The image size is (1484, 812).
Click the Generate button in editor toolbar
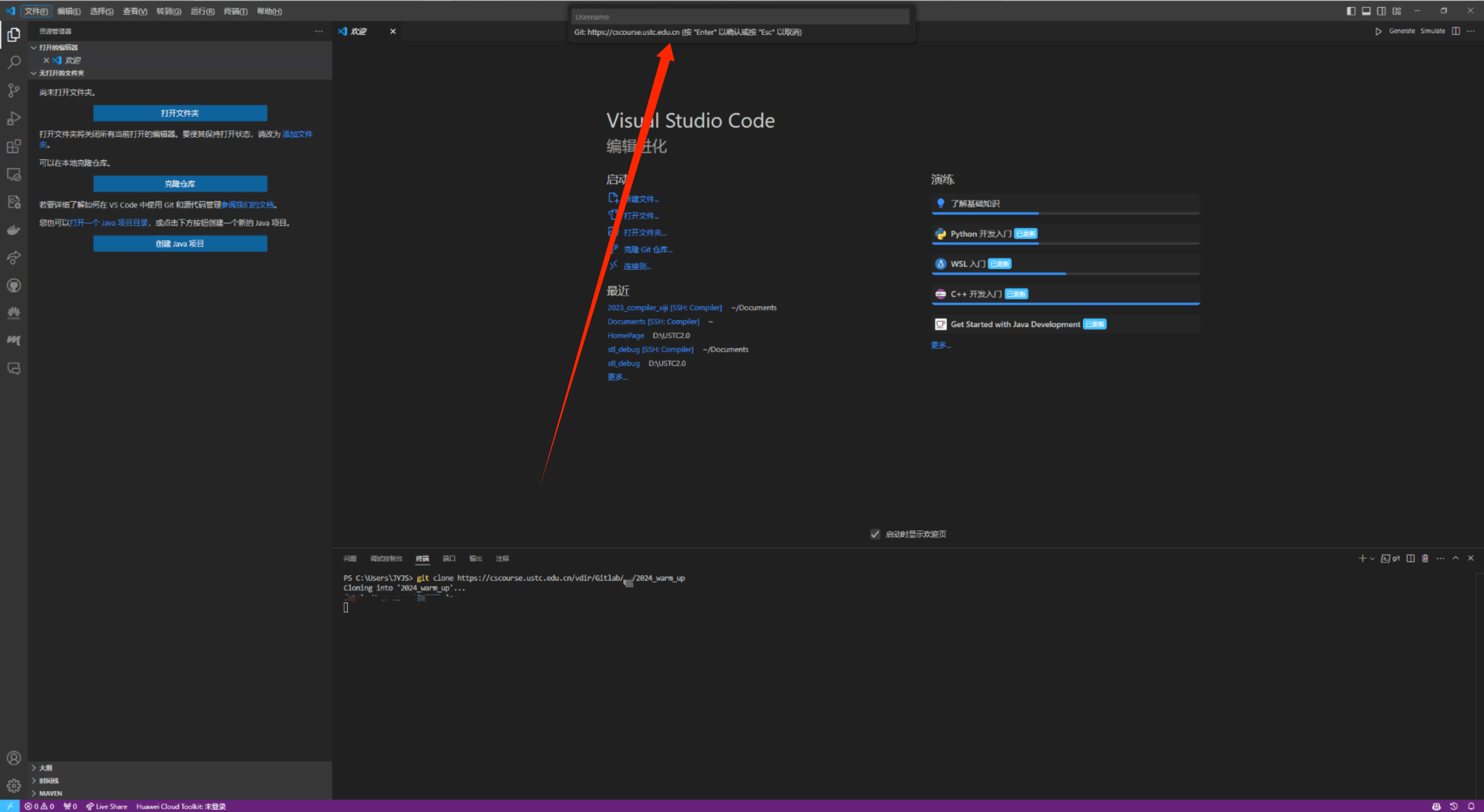[1402, 31]
